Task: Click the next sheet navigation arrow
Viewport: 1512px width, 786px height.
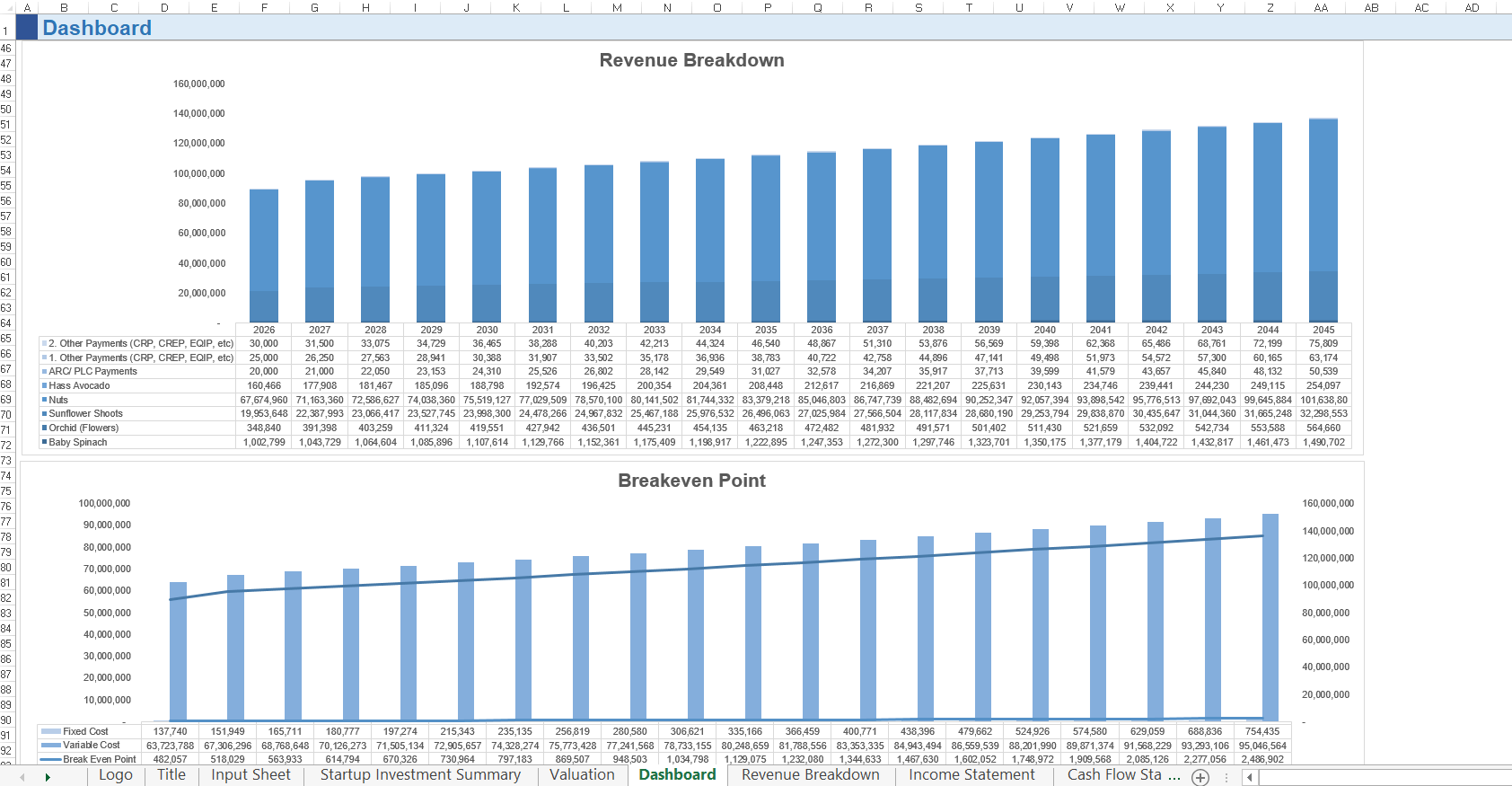Action: pos(48,777)
